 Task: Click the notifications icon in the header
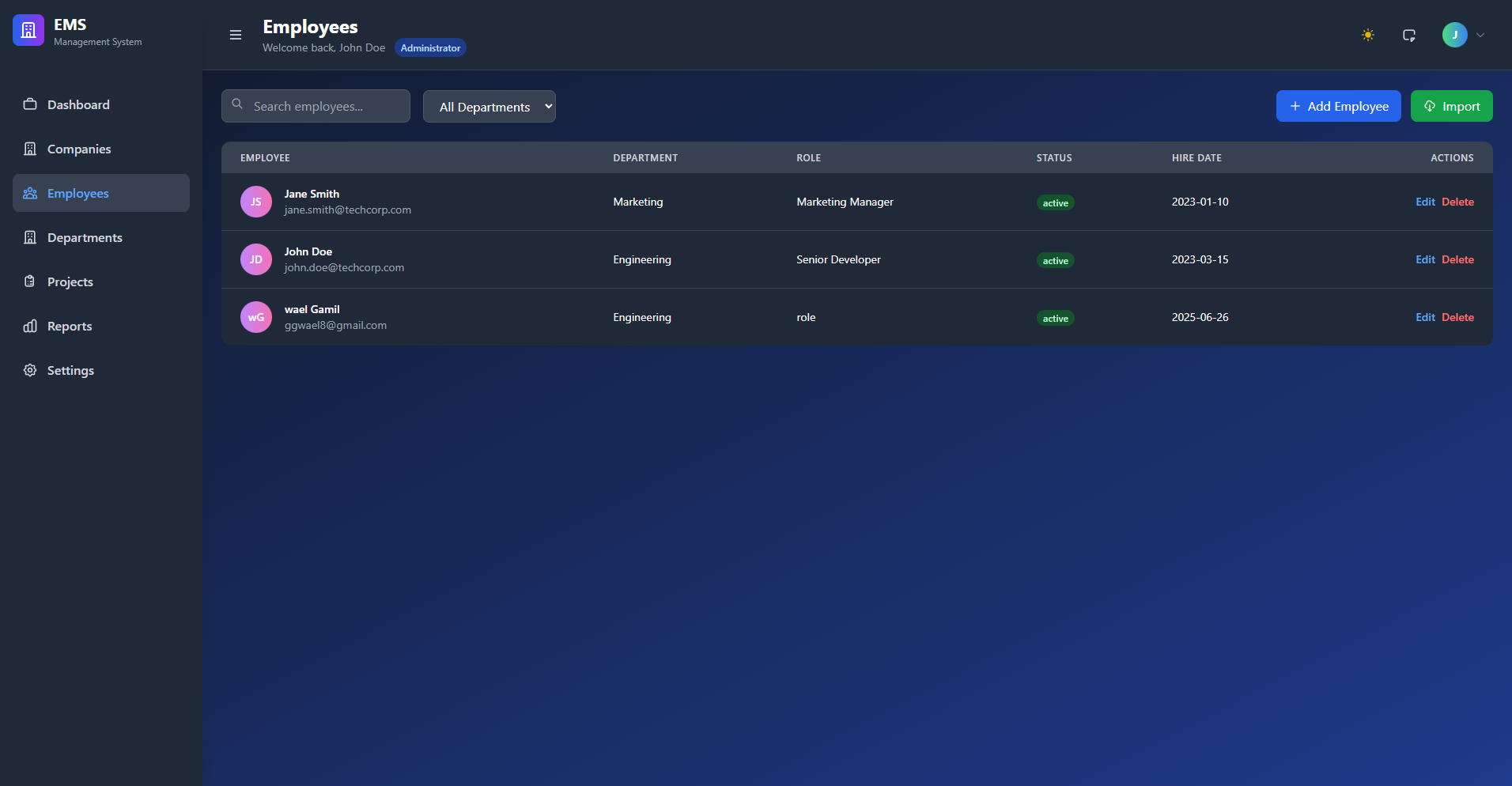tap(1409, 35)
